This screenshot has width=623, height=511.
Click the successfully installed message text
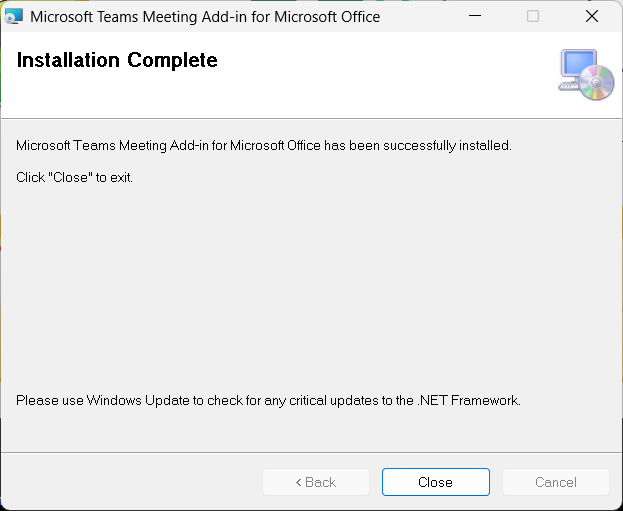pos(264,146)
